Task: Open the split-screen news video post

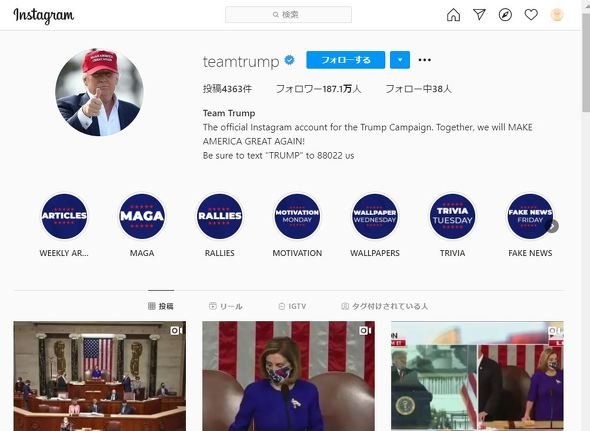Action: [477, 376]
